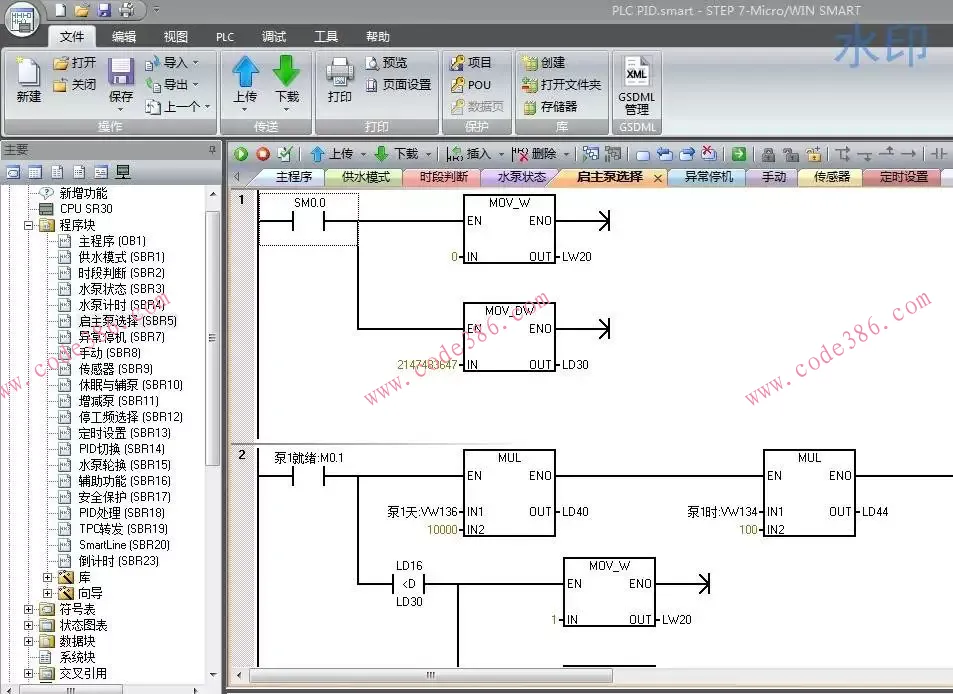Expand the 库 folder in tree
This screenshot has height=694, width=953.
tap(47, 577)
